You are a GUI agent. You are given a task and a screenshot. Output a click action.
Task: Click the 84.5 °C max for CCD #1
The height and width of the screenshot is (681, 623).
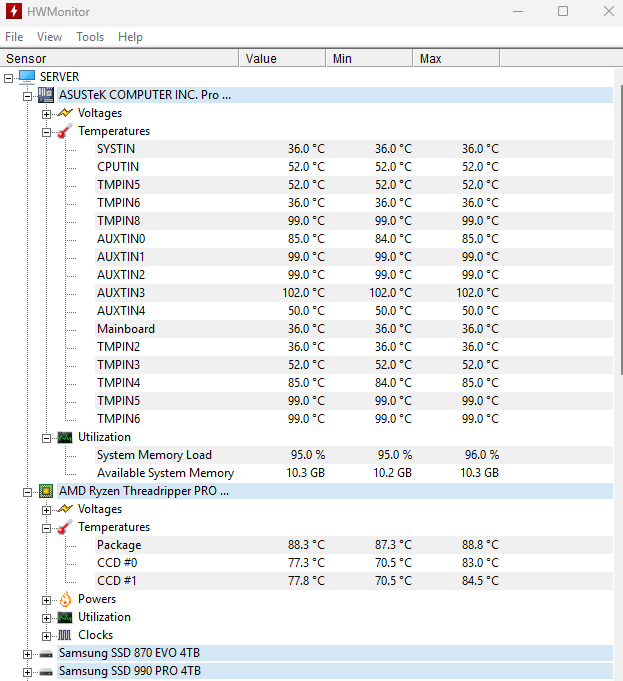point(481,581)
